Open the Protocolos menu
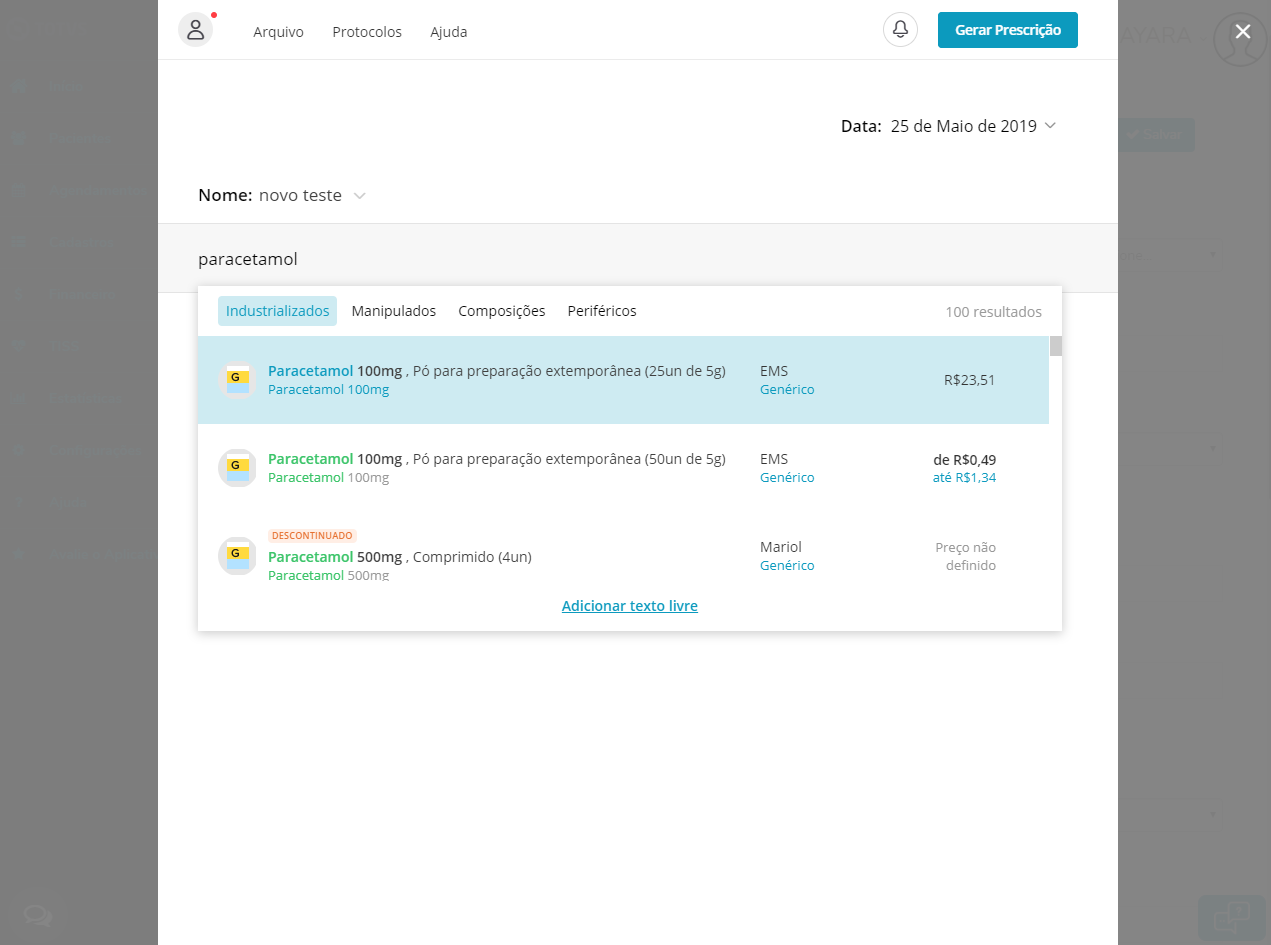This screenshot has width=1271, height=945. (367, 32)
